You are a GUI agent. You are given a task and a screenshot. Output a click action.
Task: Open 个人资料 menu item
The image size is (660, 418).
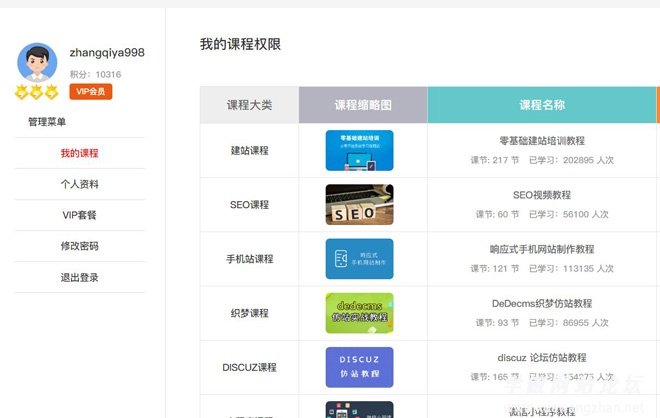click(x=79, y=184)
